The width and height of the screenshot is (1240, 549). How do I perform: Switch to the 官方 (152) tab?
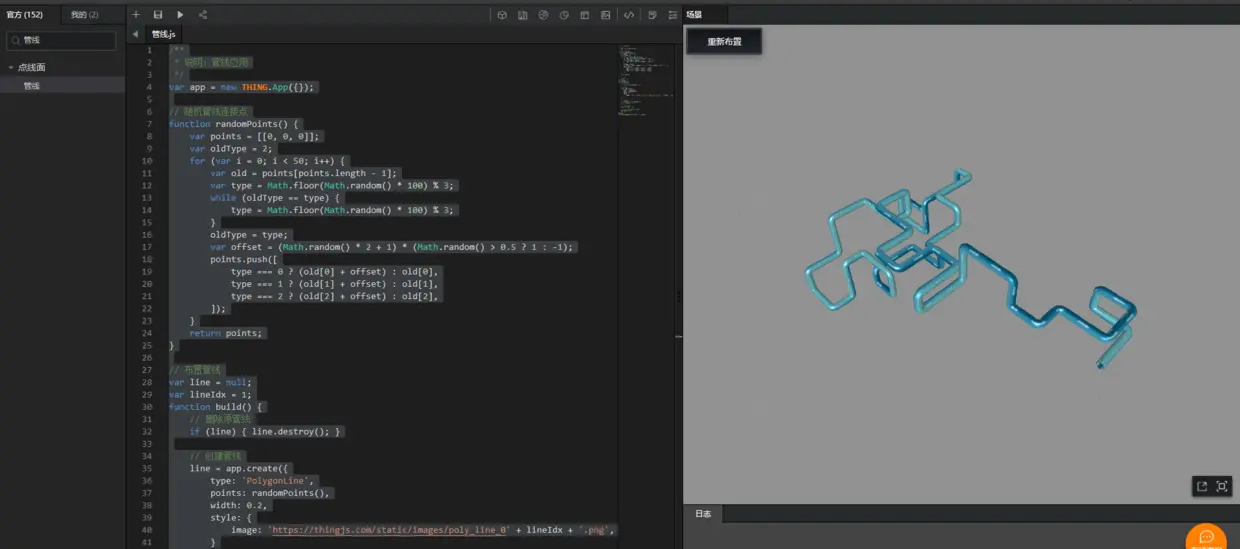pos(24,15)
